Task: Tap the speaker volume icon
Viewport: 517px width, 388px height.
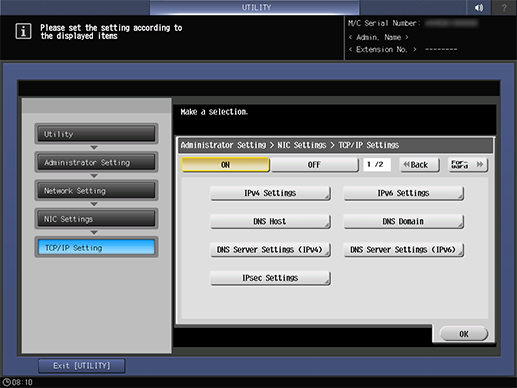Action: tap(479, 7)
